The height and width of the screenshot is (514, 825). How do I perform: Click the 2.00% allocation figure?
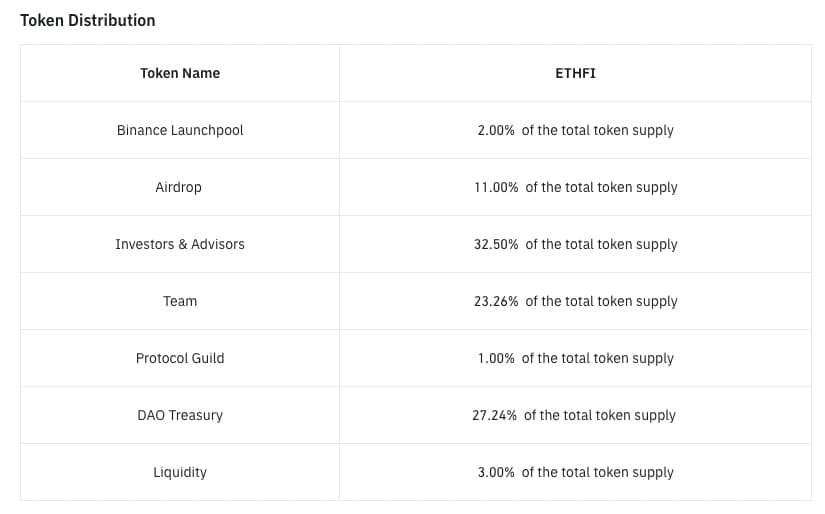(x=495, y=130)
